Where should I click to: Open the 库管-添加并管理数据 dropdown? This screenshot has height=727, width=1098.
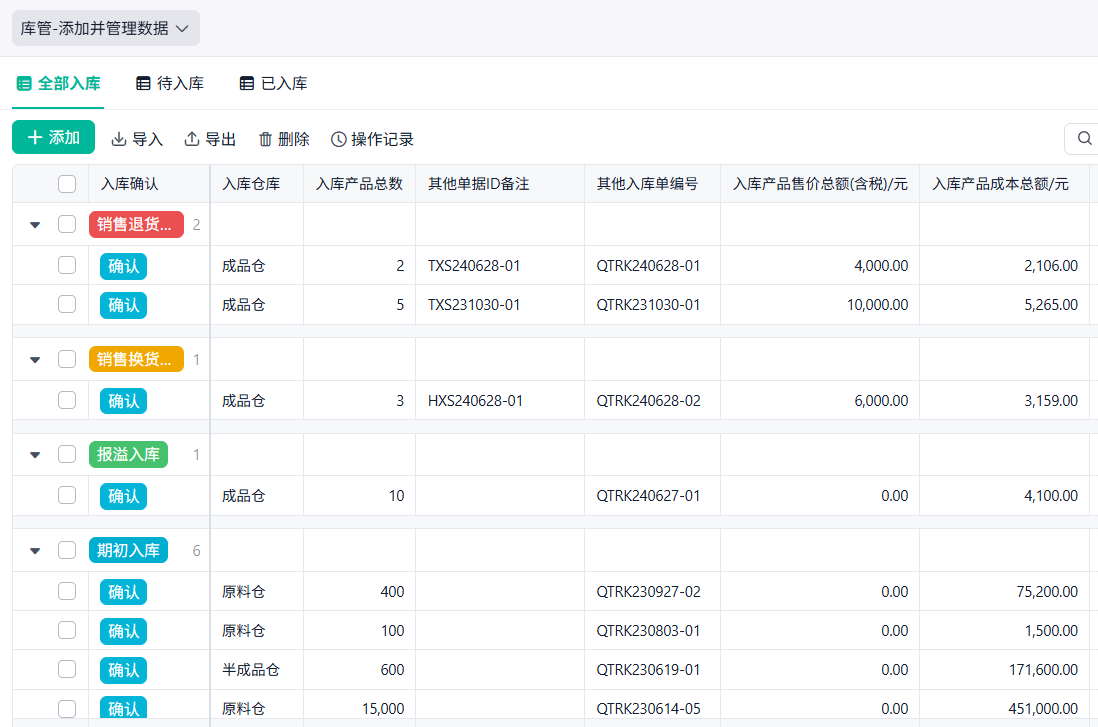coord(106,28)
